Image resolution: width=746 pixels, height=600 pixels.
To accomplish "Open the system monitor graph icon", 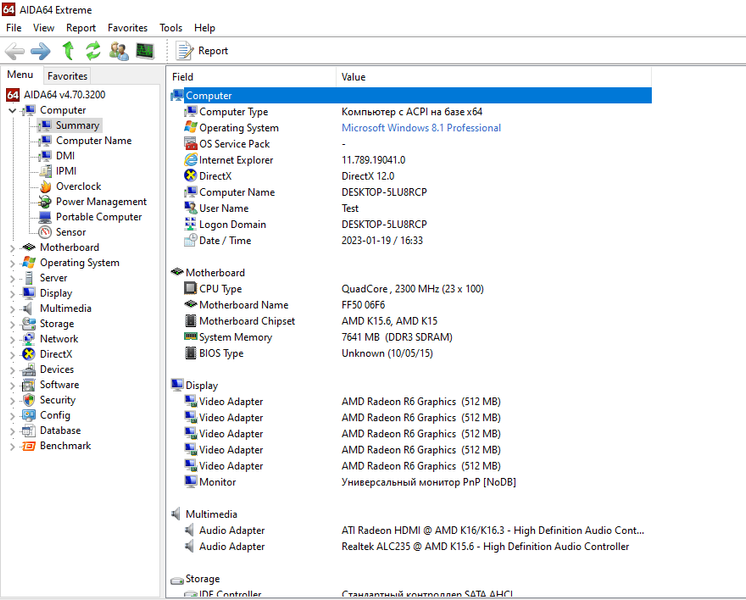I will click(x=145, y=50).
